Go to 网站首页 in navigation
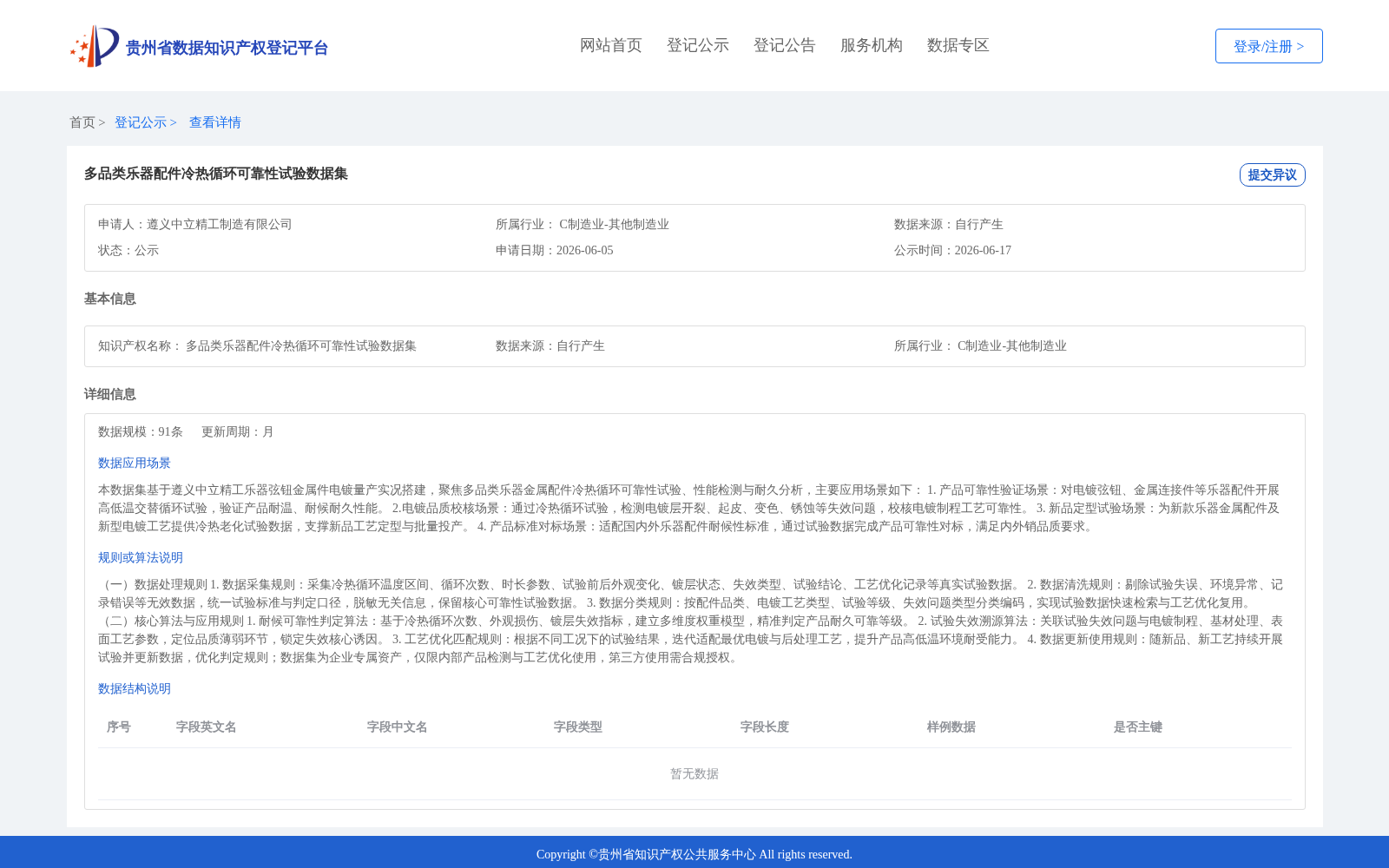 (611, 45)
